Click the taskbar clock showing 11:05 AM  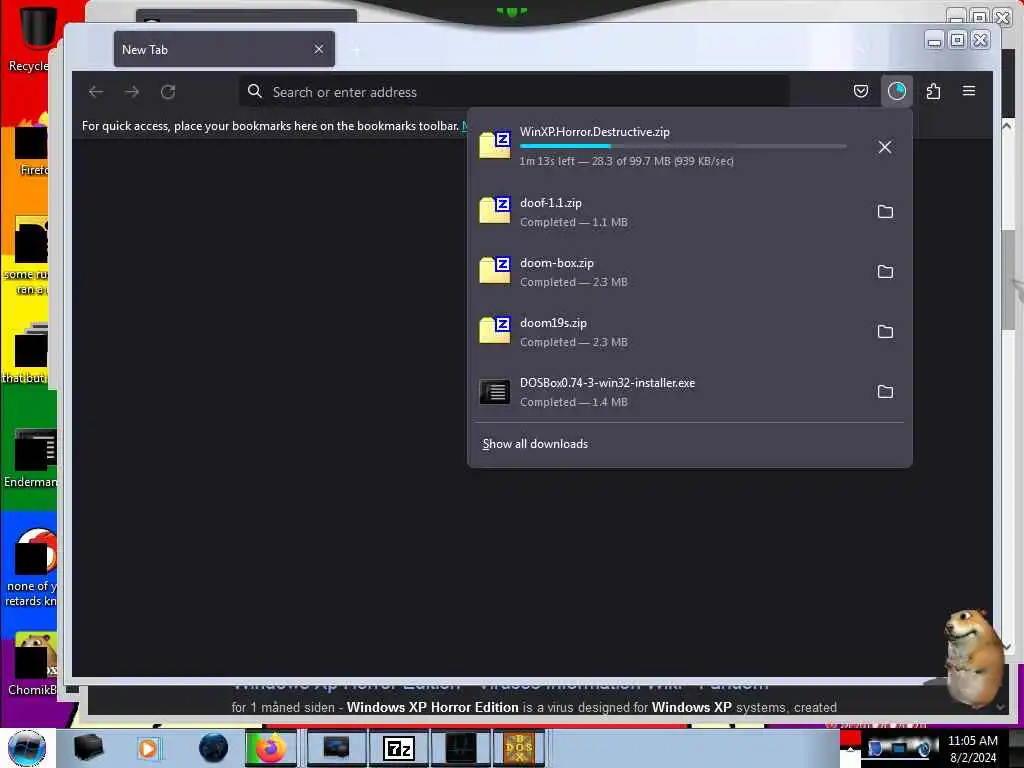tap(972, 748)
